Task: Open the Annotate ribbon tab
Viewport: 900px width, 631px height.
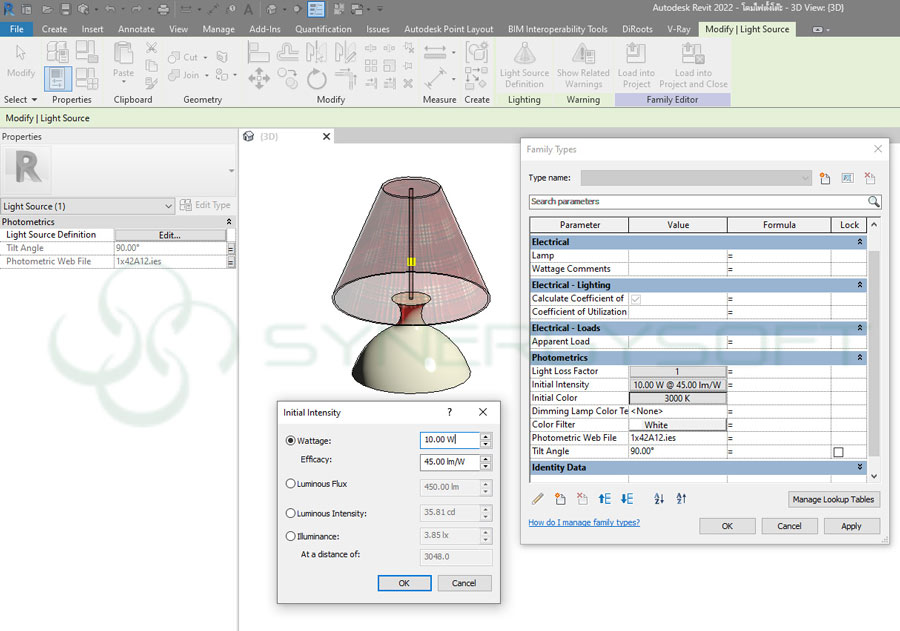Action: [x=136, y=29]
